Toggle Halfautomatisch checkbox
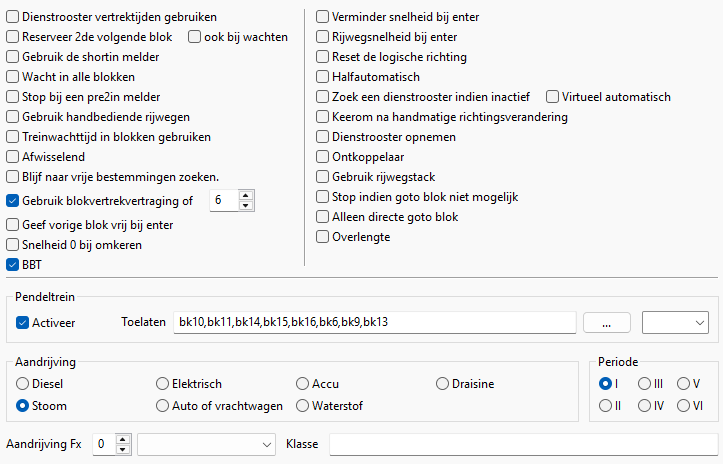 click(x=323, y=77)
